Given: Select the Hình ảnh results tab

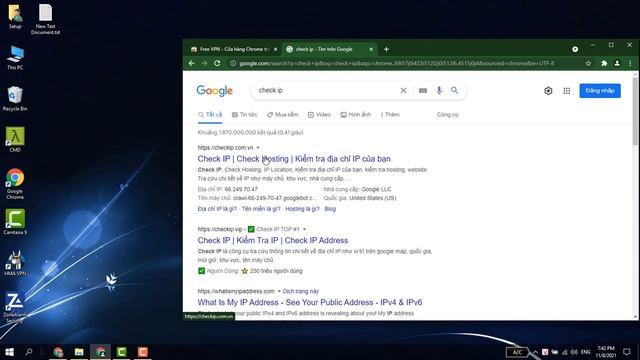Looking at the screenshot, I should click(x=356, y=115).
